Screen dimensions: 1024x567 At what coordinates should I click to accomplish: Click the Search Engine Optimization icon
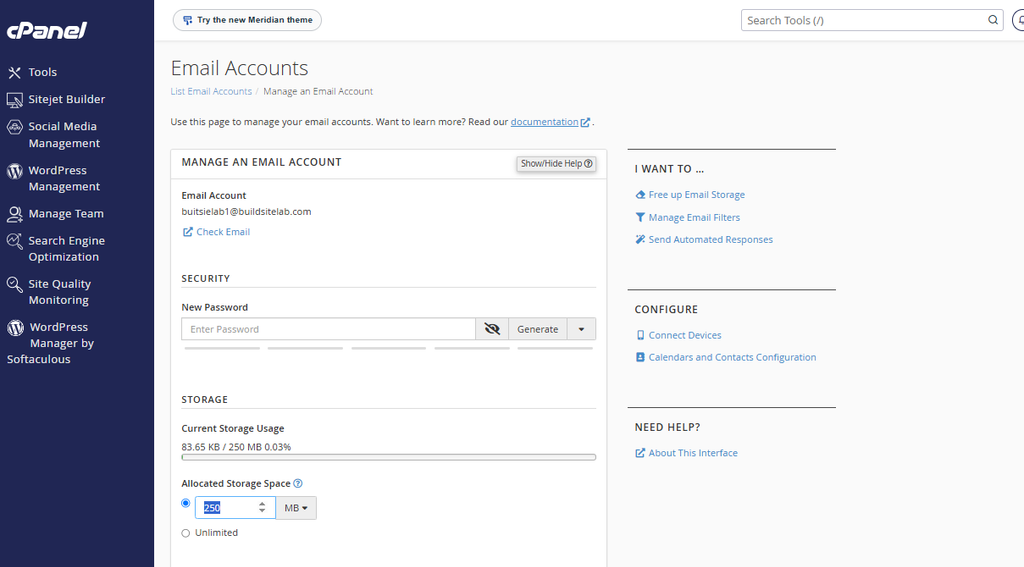point(14,241)
